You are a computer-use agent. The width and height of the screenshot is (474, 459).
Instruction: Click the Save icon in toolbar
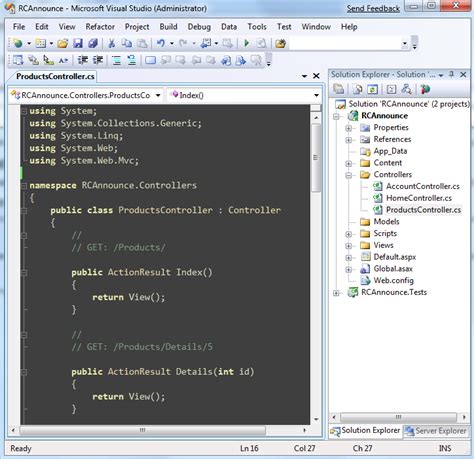point(78,43)
